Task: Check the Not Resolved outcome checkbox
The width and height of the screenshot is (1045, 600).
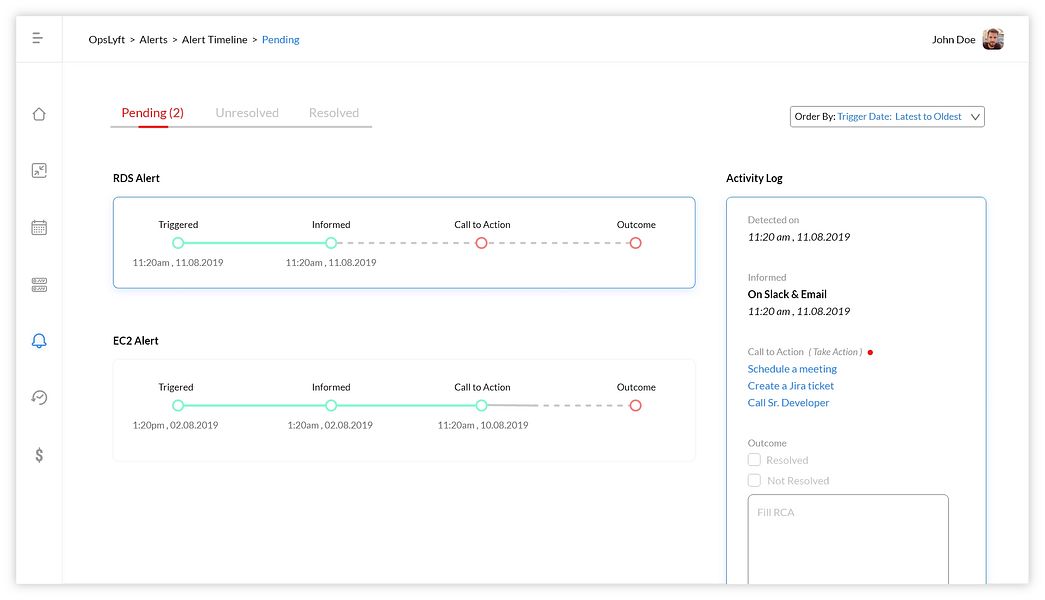Action: [755, 481]
